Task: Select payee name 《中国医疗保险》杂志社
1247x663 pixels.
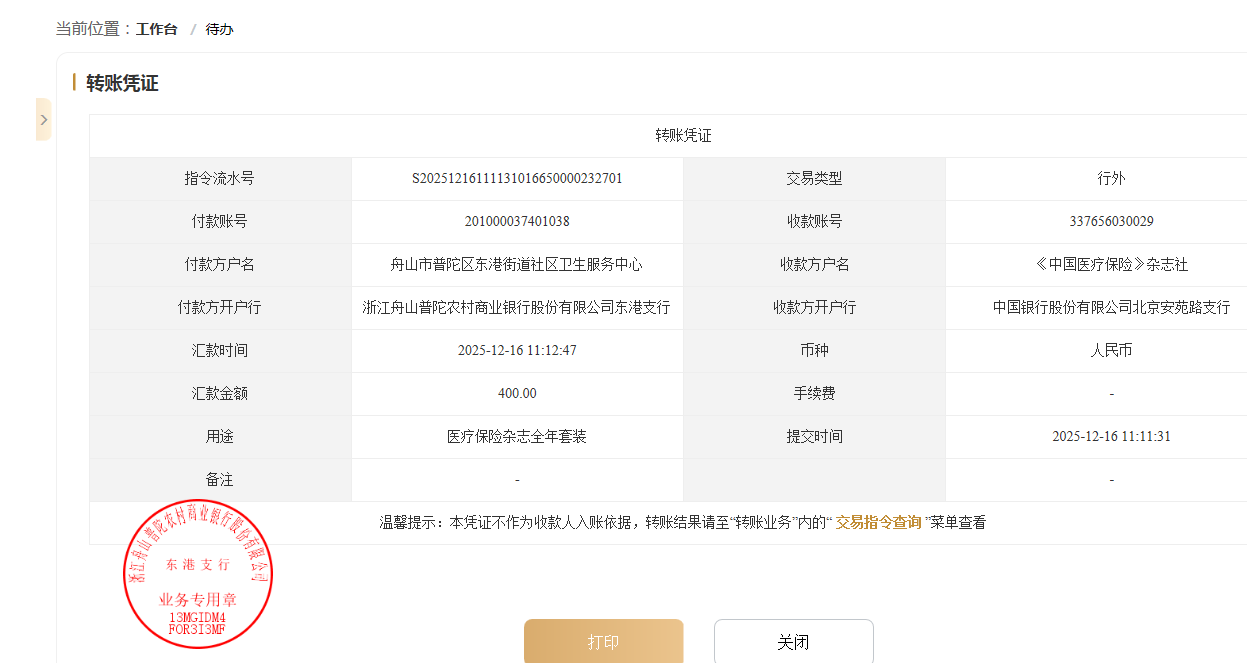Action: (x=1111, y=265)
